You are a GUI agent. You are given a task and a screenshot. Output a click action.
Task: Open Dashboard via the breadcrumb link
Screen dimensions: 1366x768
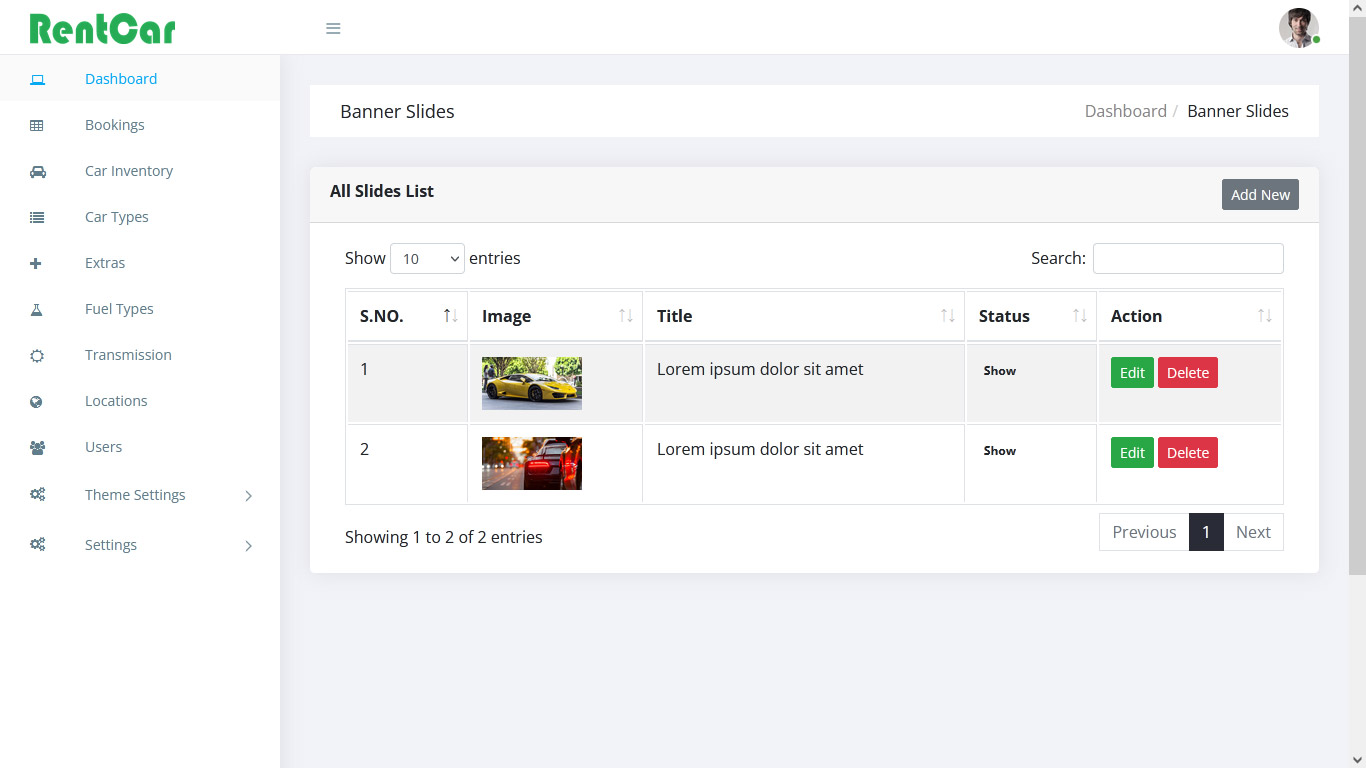[1125, 111]
